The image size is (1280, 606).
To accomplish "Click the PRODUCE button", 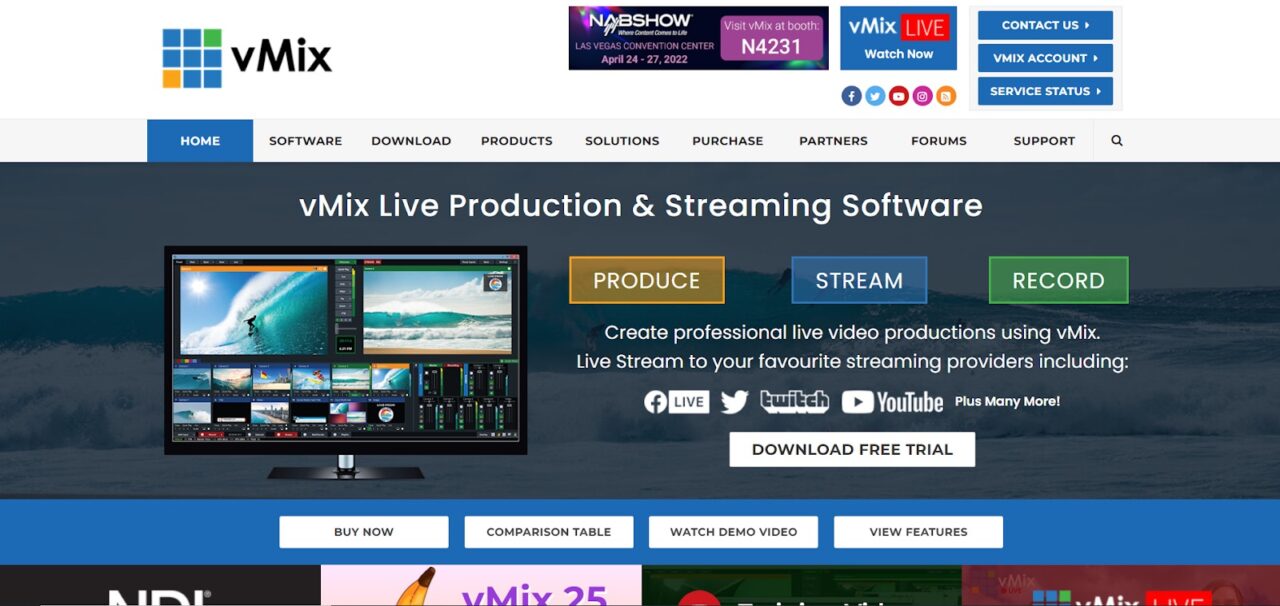I will click(x=647, y=280).
